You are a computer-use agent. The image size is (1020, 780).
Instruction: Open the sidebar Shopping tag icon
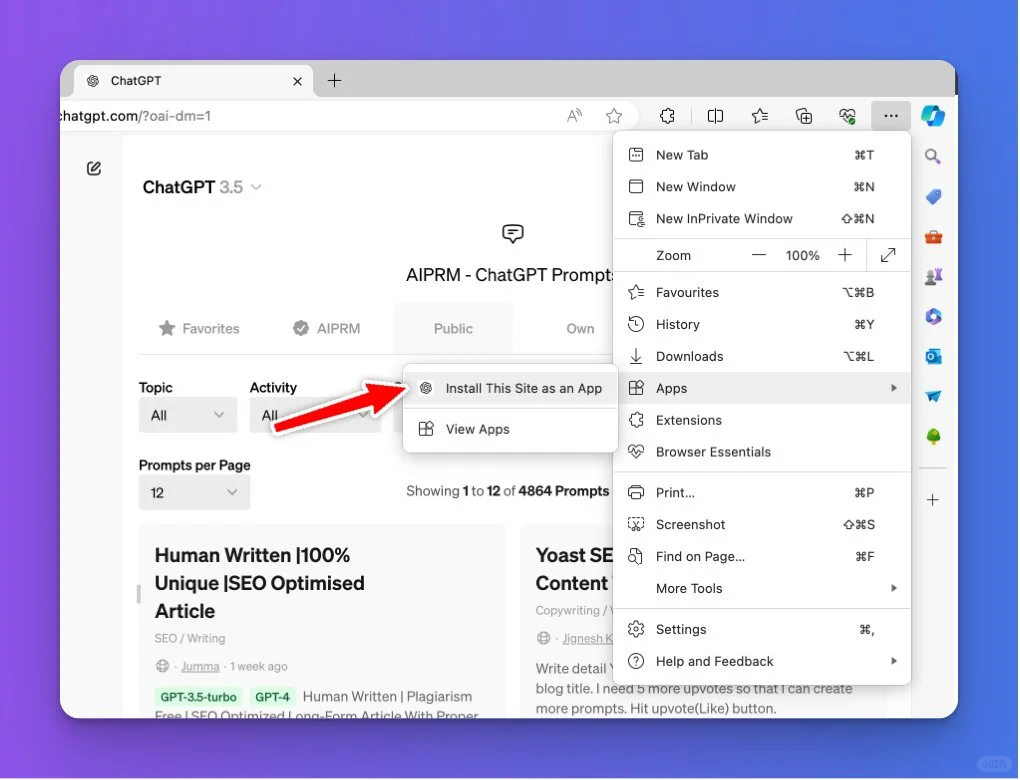pos(933,196)
